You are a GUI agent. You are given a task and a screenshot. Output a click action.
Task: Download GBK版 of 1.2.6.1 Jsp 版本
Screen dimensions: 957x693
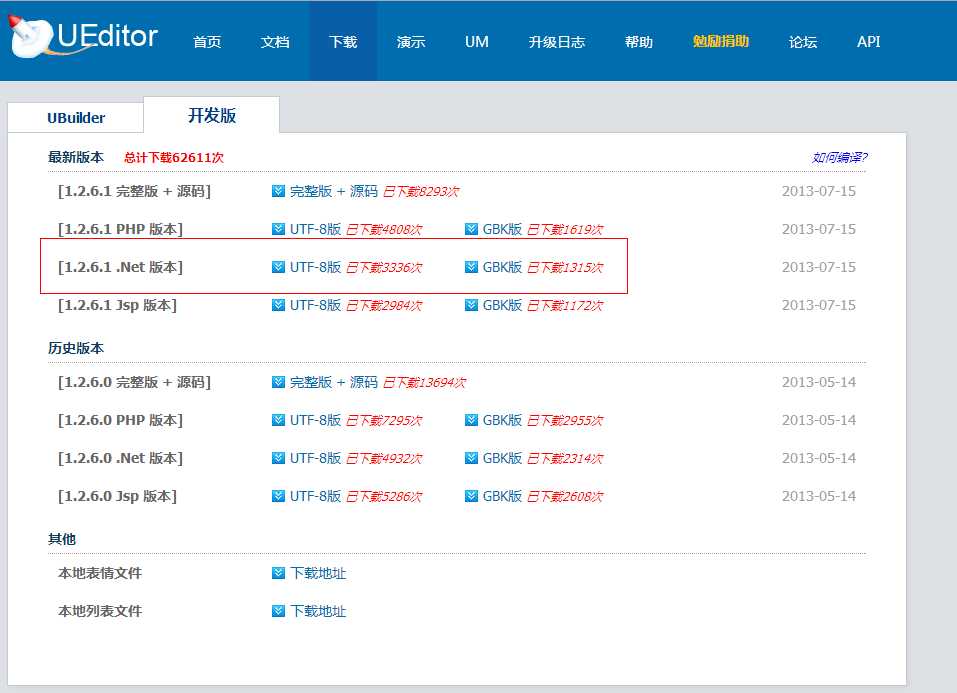pos(502,305)
